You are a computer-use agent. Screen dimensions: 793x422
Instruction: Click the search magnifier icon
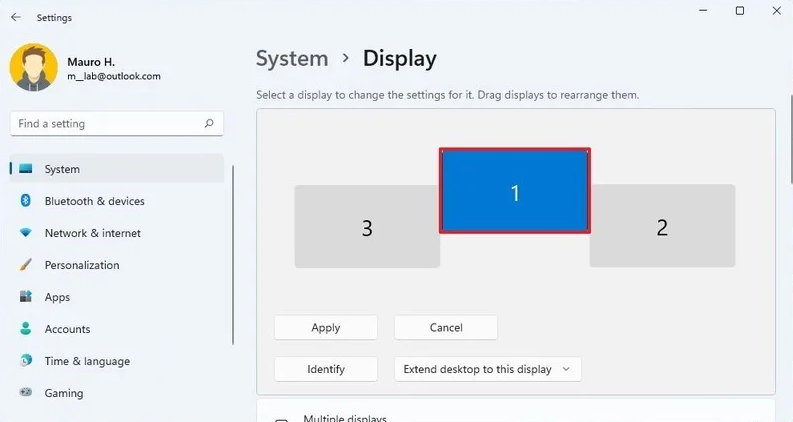209,123
